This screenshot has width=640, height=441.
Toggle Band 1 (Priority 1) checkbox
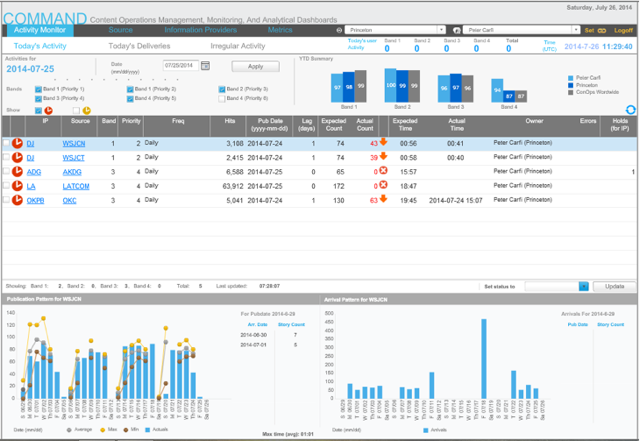tap(38, 89)
